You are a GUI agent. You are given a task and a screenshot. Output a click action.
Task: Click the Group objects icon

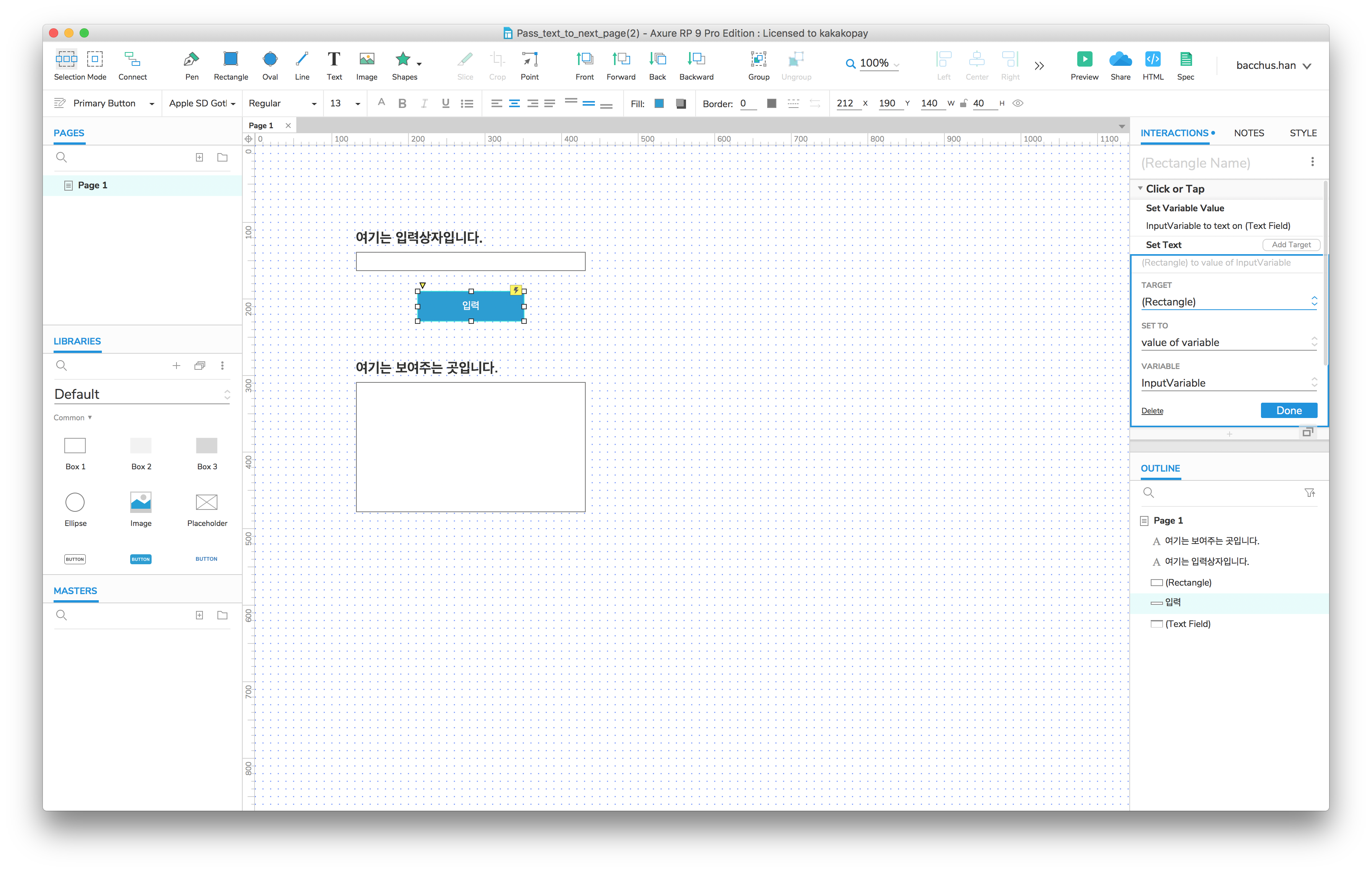tap(758, 59)
